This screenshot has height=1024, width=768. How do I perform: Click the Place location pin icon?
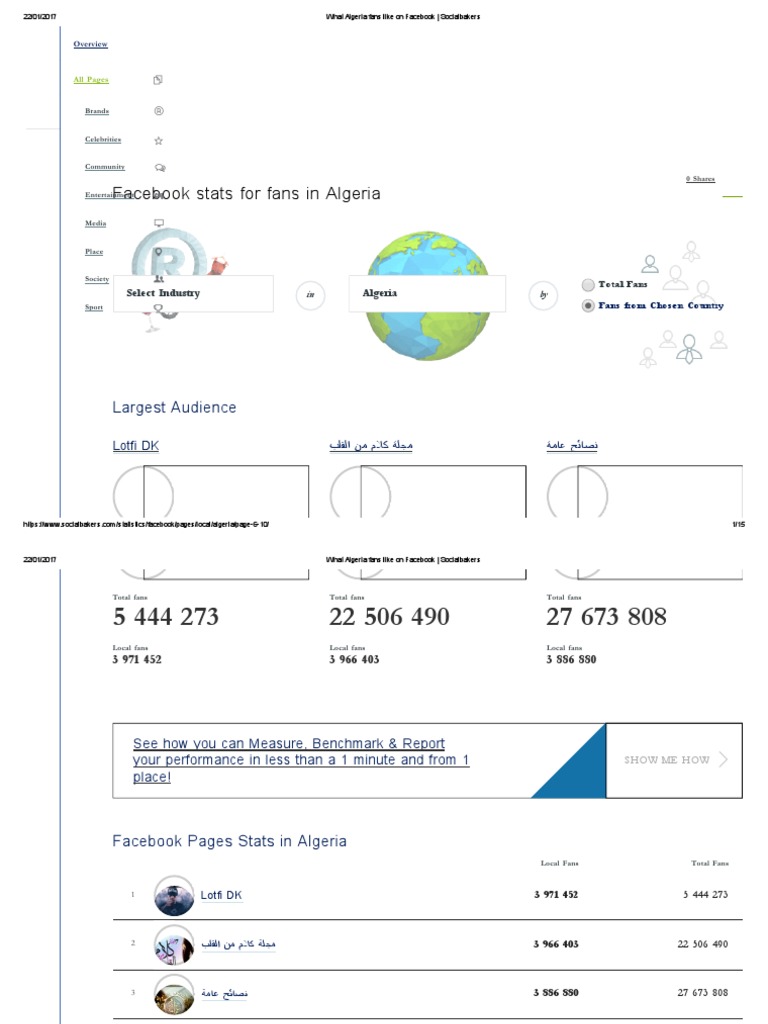(x=158, y=251)
